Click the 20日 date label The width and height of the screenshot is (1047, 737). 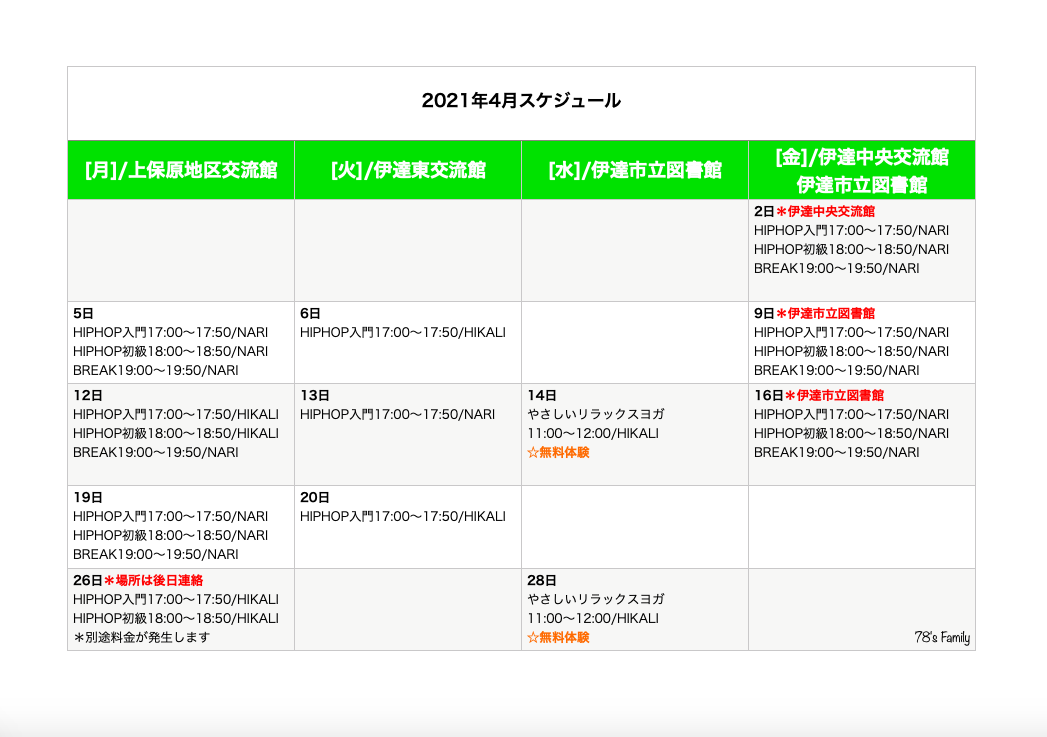[315, 498]
